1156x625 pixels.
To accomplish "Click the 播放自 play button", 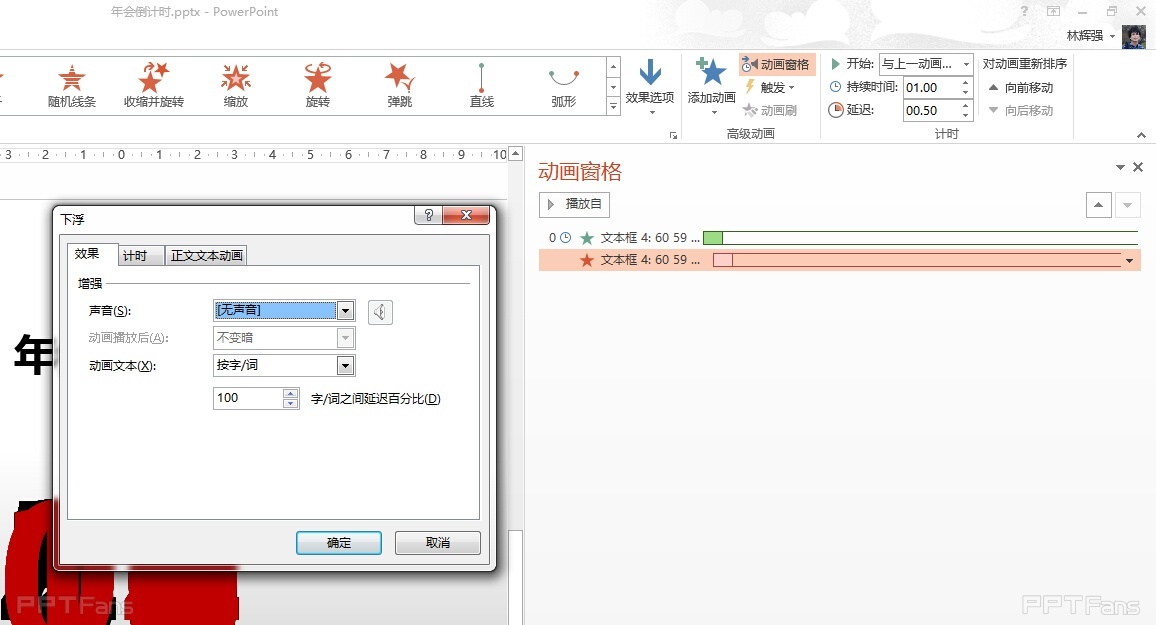I will 574,204.
